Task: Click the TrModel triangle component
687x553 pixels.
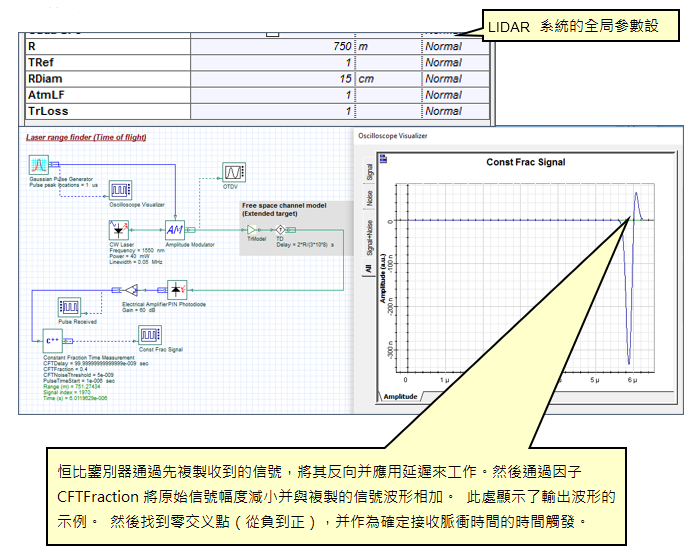Action: point(251,230)
